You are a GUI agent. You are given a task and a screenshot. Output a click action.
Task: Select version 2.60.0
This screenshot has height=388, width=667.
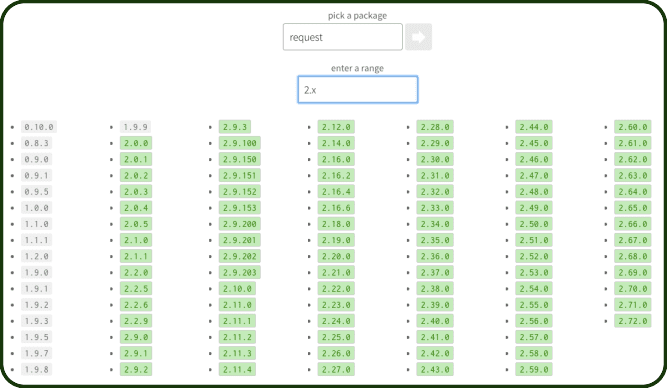click(633, 127)
